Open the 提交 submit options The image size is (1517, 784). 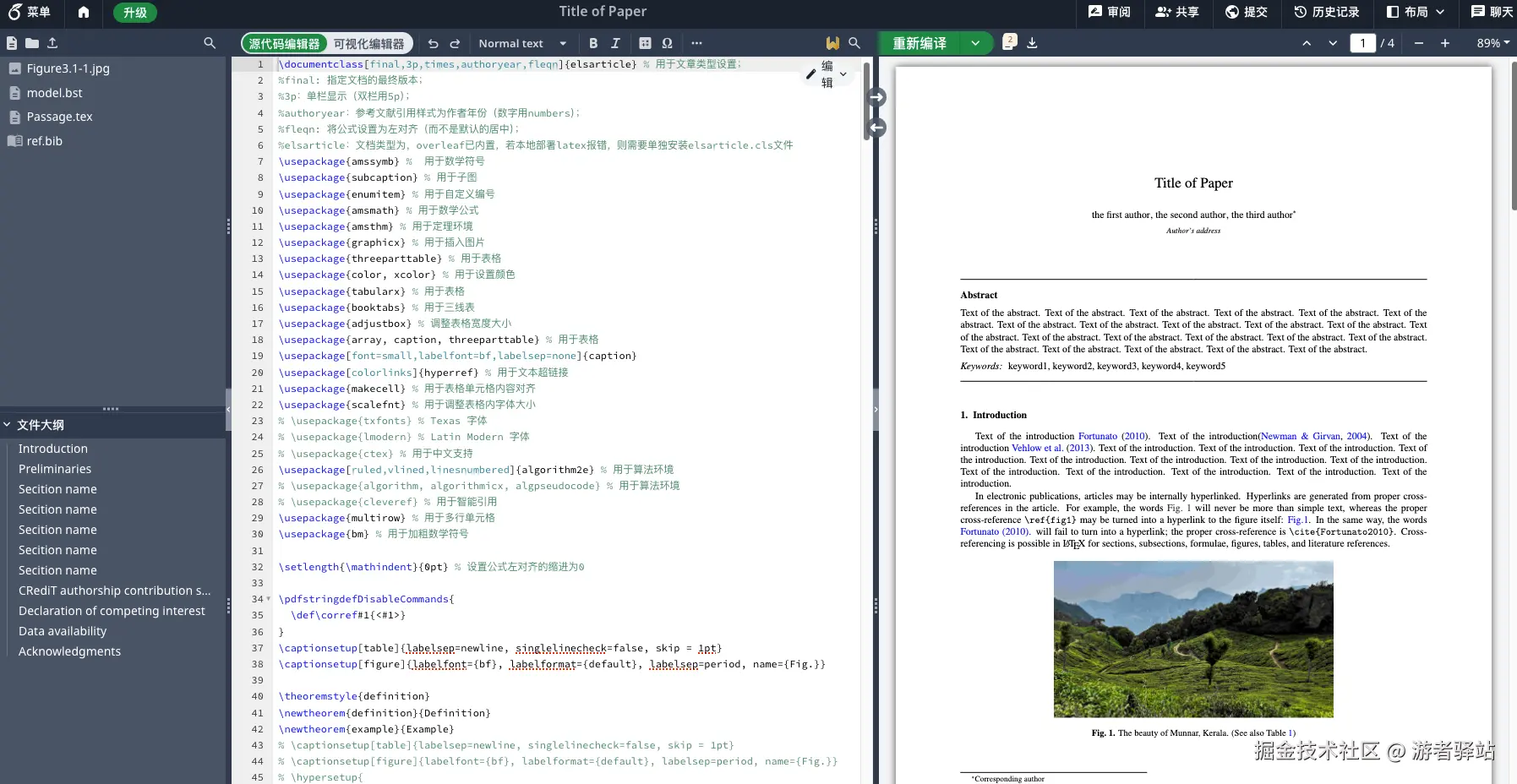pos(1247,12)
